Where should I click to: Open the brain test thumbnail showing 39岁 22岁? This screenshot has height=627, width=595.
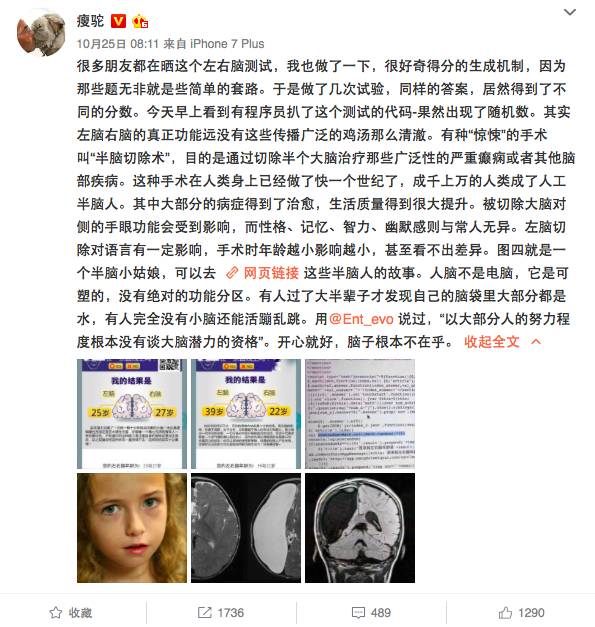[x=246, y=413]
